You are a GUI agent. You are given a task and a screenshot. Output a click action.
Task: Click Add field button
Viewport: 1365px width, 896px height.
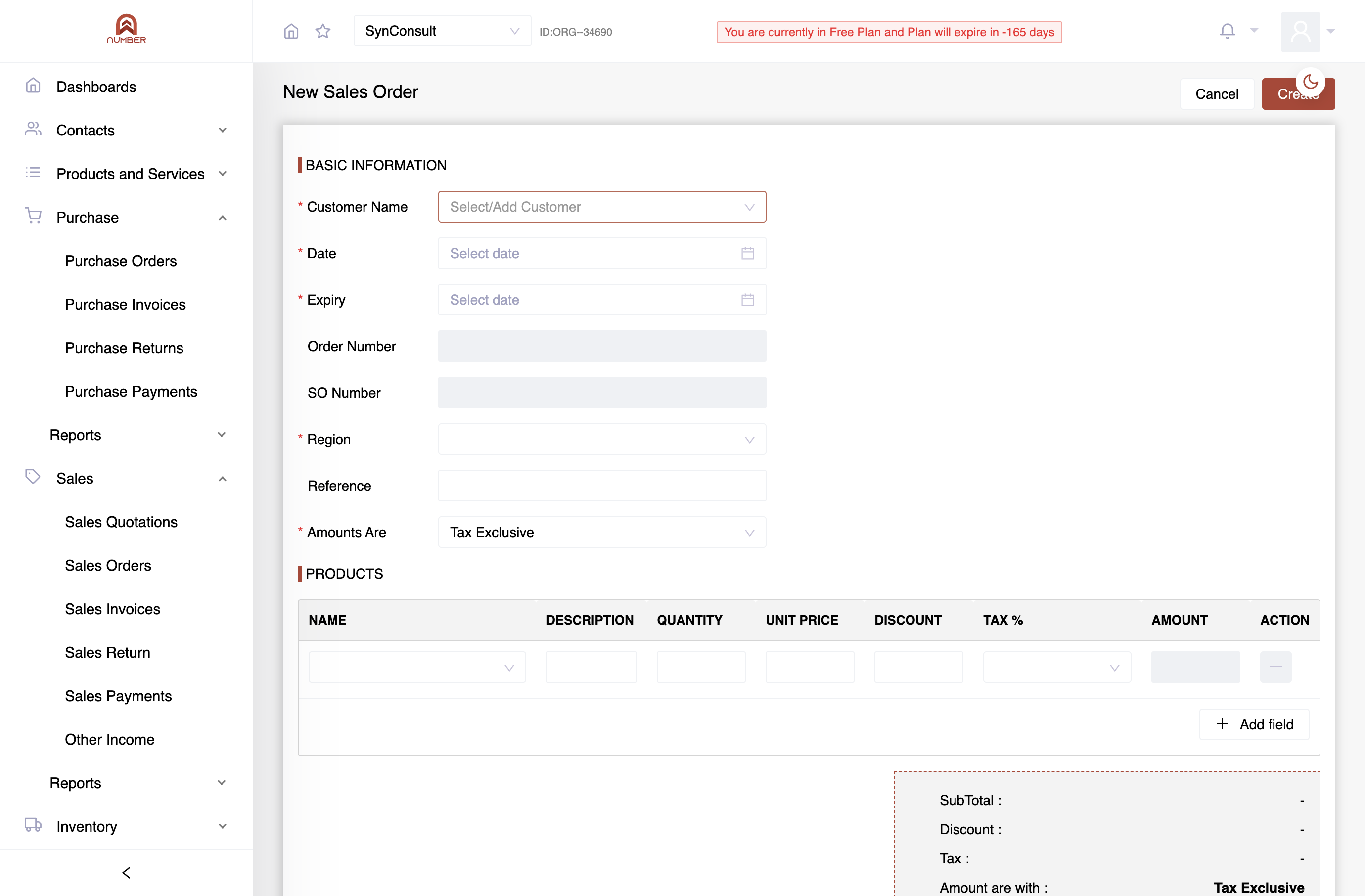pyautogui.click(x=1254, y=724)
